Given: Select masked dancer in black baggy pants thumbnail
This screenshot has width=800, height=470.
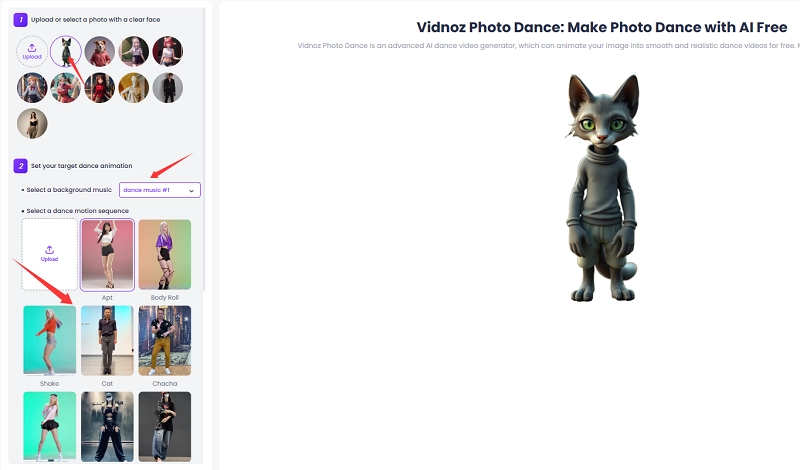Looking at the screenshot, I should (107, 427).
